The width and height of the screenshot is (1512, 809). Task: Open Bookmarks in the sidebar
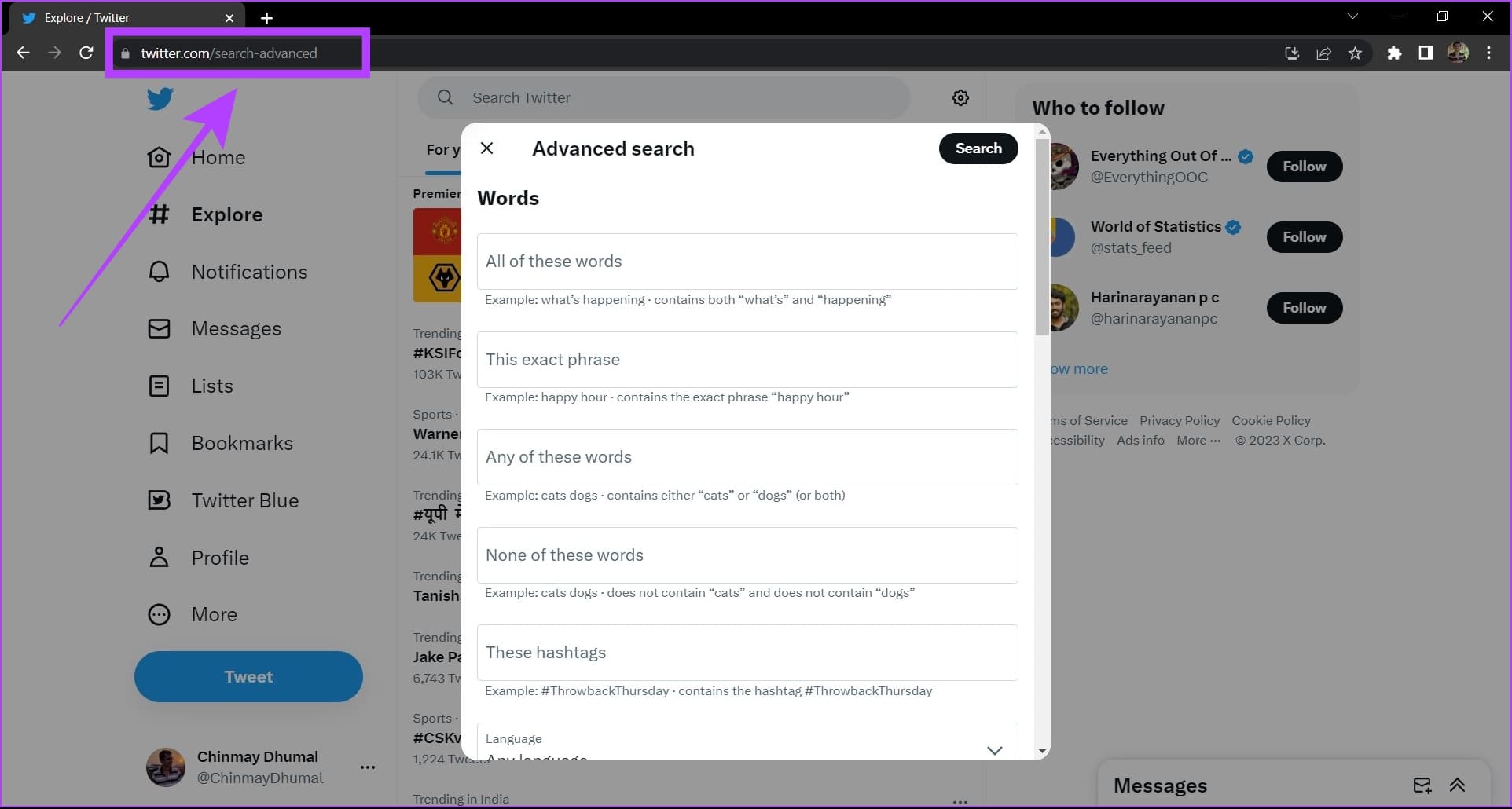220,443
